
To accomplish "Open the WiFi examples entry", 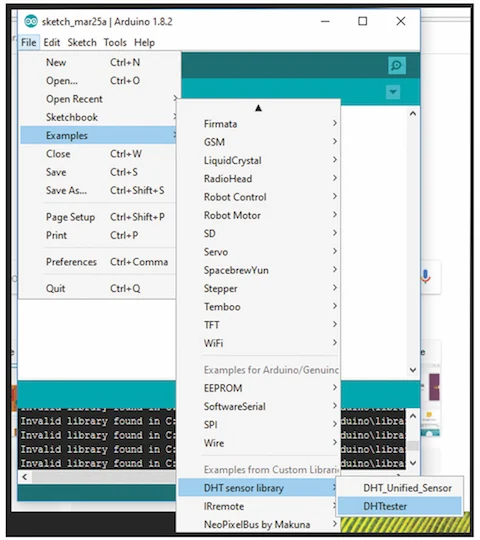I will (x=259, y=343).
